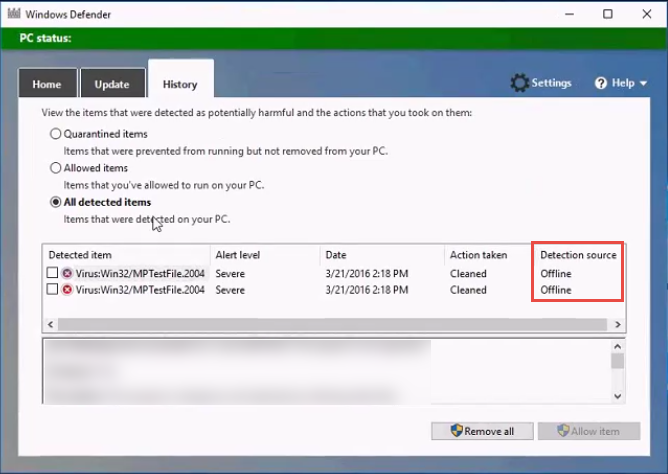
Task: Select the All detected items radio button
Action: pyautogui.click(x=55, y=202)
